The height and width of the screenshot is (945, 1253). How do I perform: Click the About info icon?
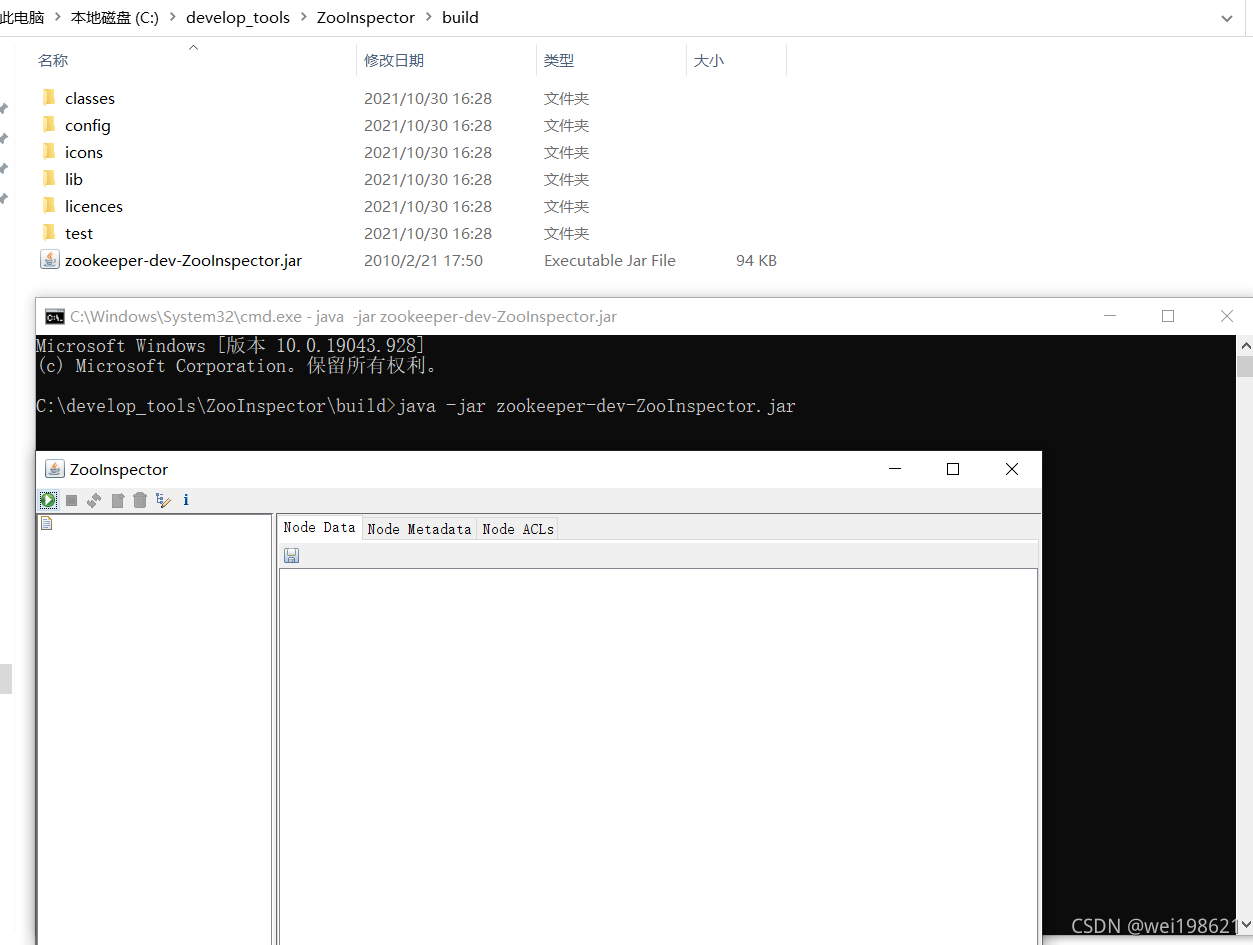coord(186,500)
